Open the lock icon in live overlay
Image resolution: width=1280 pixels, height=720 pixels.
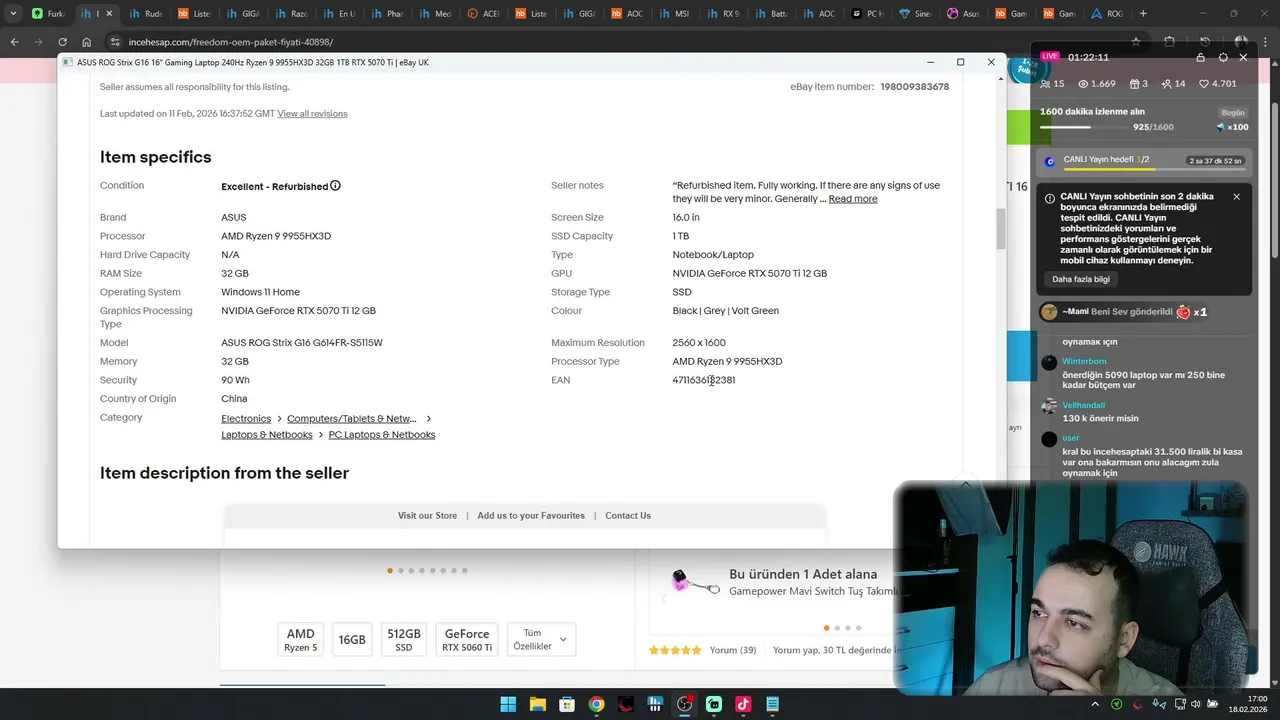point(1201,57)
